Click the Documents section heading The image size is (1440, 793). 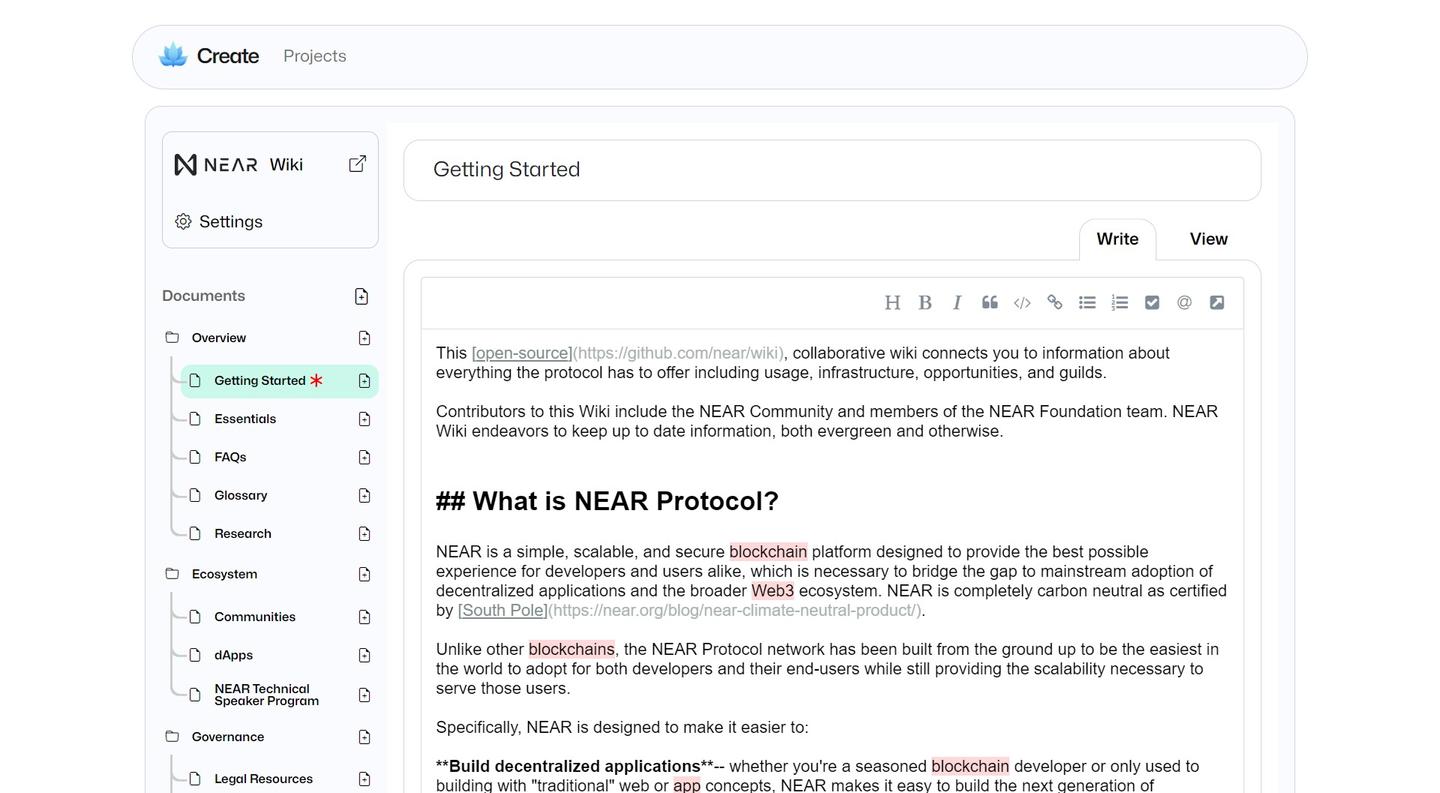point(204,296)
